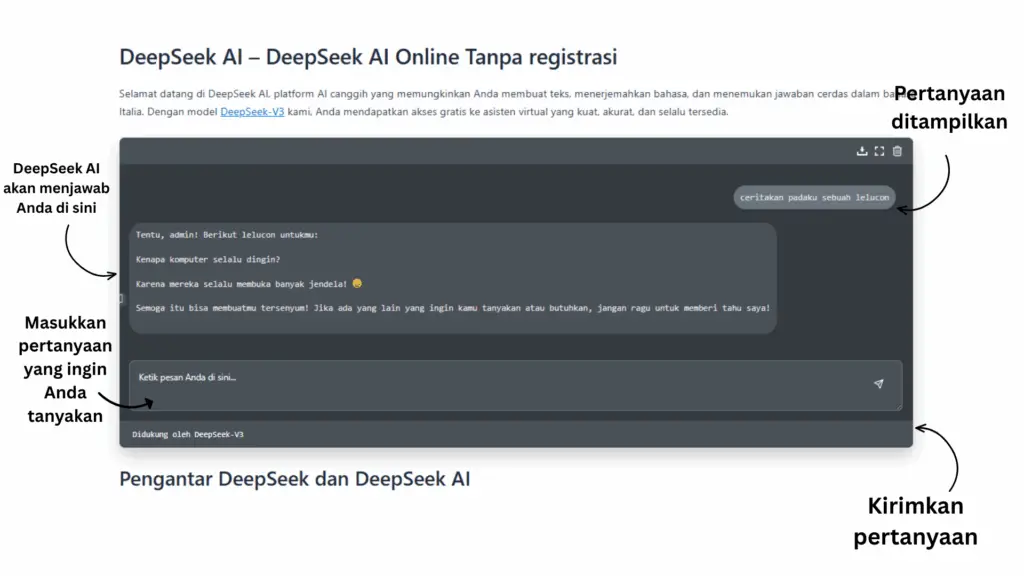Download the chat using the download icon
1024x576 pixels.
[x=862, y=151]
